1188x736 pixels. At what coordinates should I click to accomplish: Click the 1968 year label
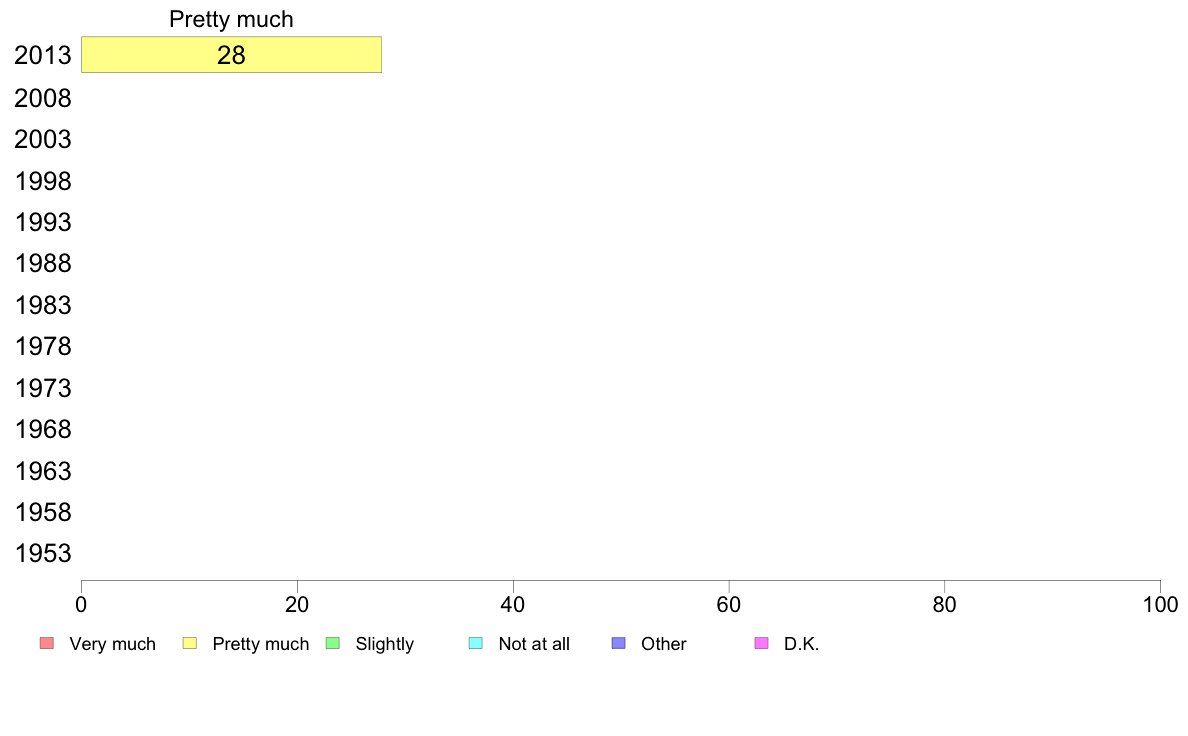[x=42, y=430]
